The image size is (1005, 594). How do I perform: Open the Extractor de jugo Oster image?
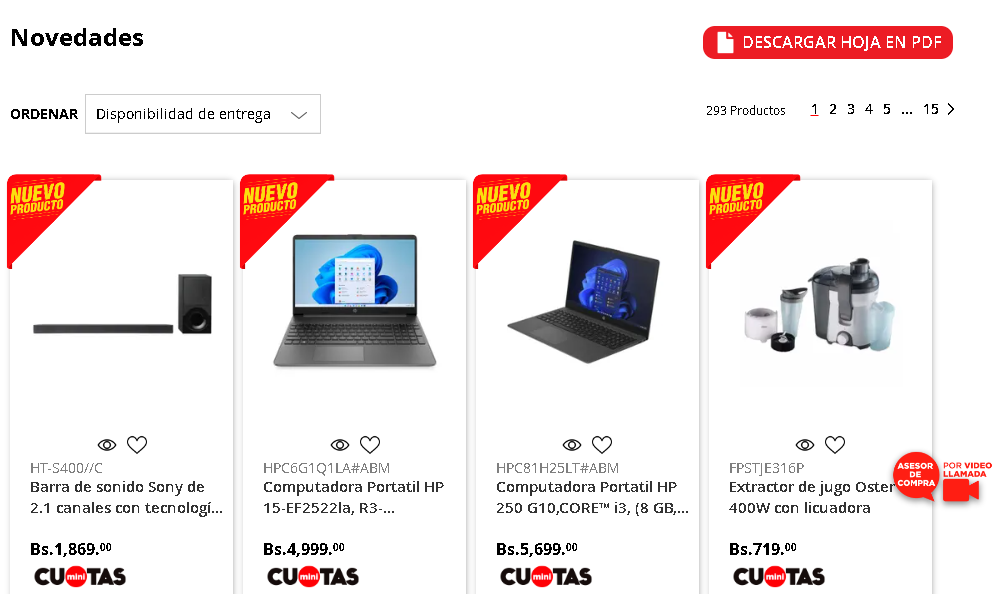[x=820, y=306]
